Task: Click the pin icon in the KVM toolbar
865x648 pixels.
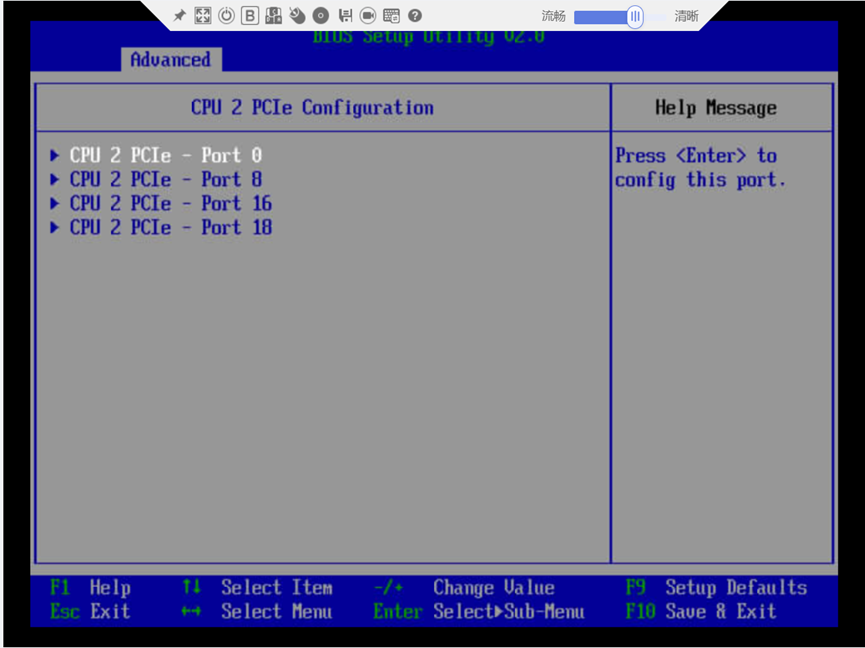Action: click(179, 16)
